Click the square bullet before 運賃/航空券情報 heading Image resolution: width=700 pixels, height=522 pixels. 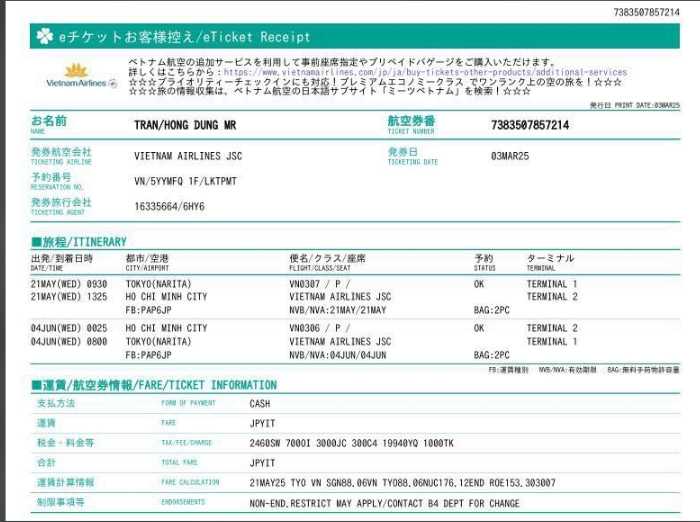click(x=36, y=385)
